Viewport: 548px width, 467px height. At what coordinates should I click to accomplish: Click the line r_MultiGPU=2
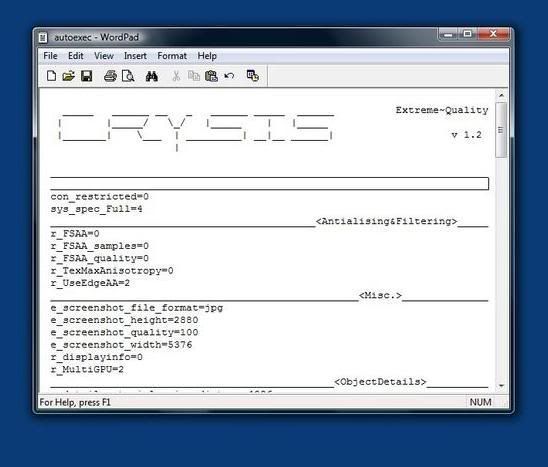(87, 369)
